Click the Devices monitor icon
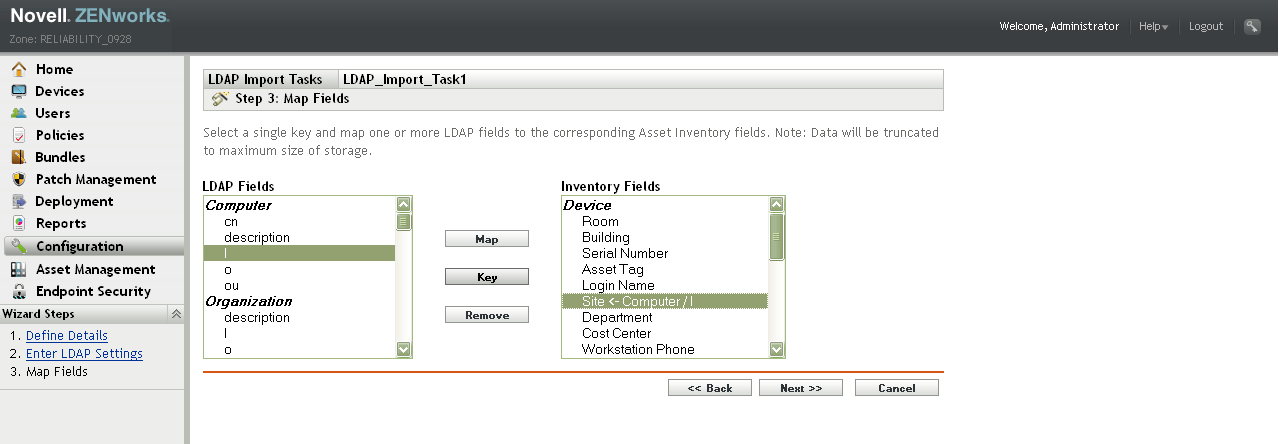The height and width of the screenshot is (444, 1283). click(18, 91)
